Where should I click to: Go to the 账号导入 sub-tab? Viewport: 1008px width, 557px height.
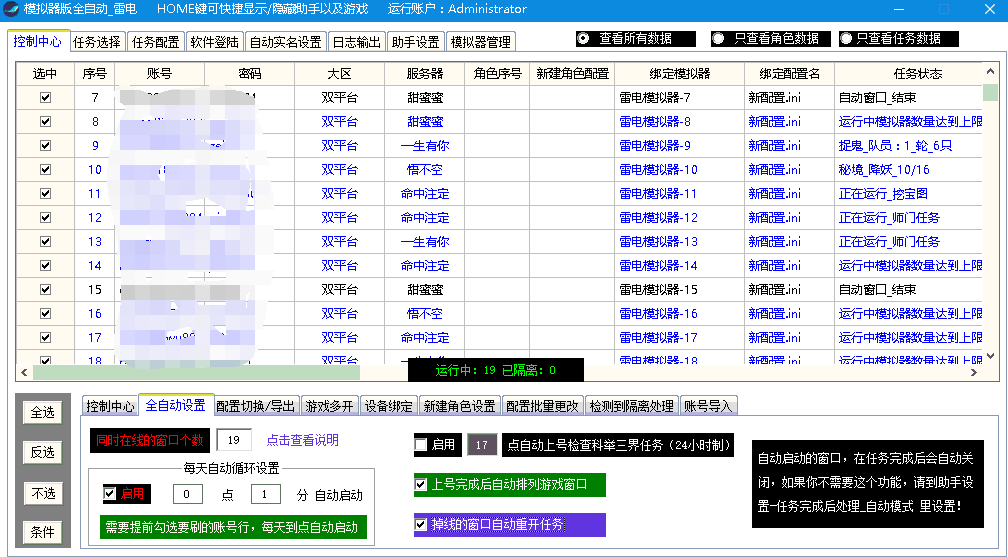[x=707, y=406]
